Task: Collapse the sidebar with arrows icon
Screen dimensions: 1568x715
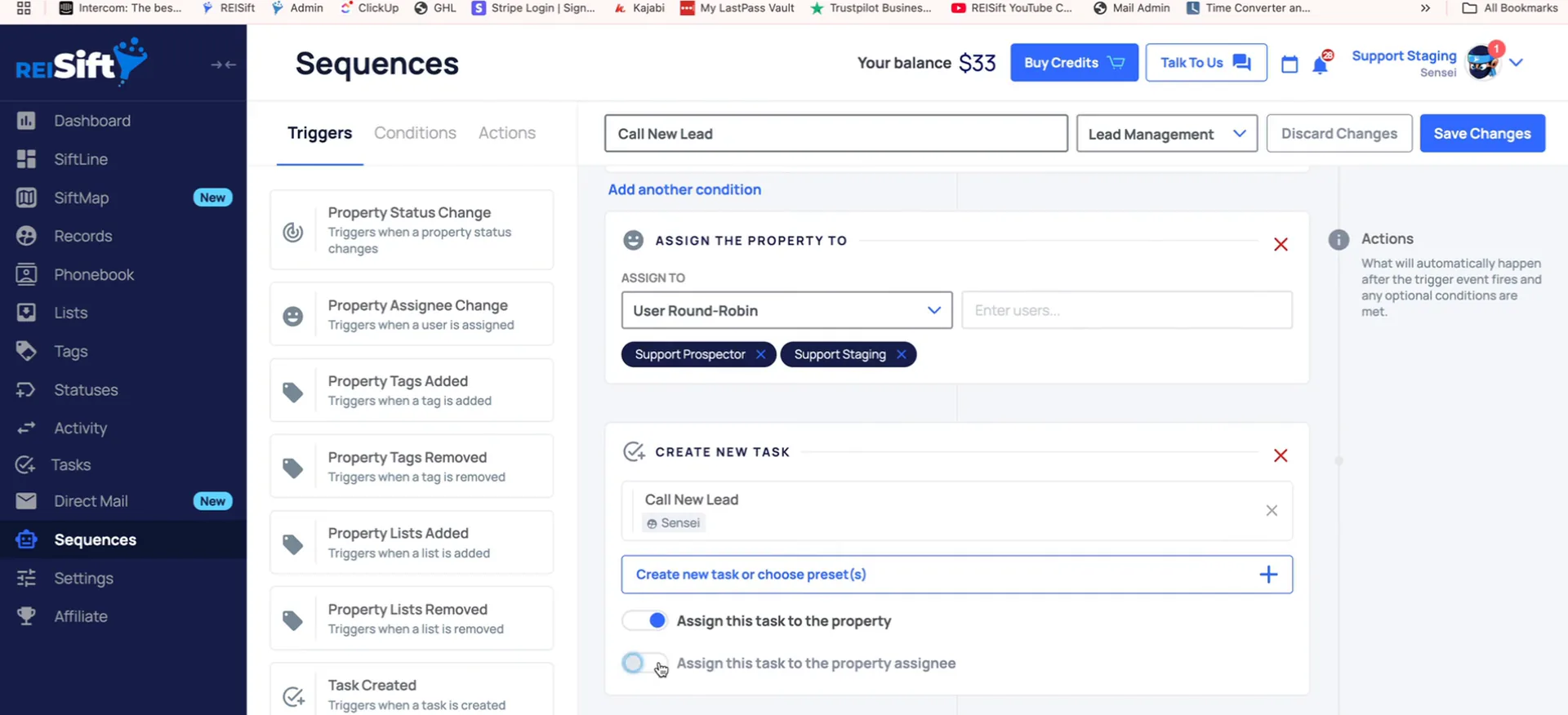Action: 223,64
